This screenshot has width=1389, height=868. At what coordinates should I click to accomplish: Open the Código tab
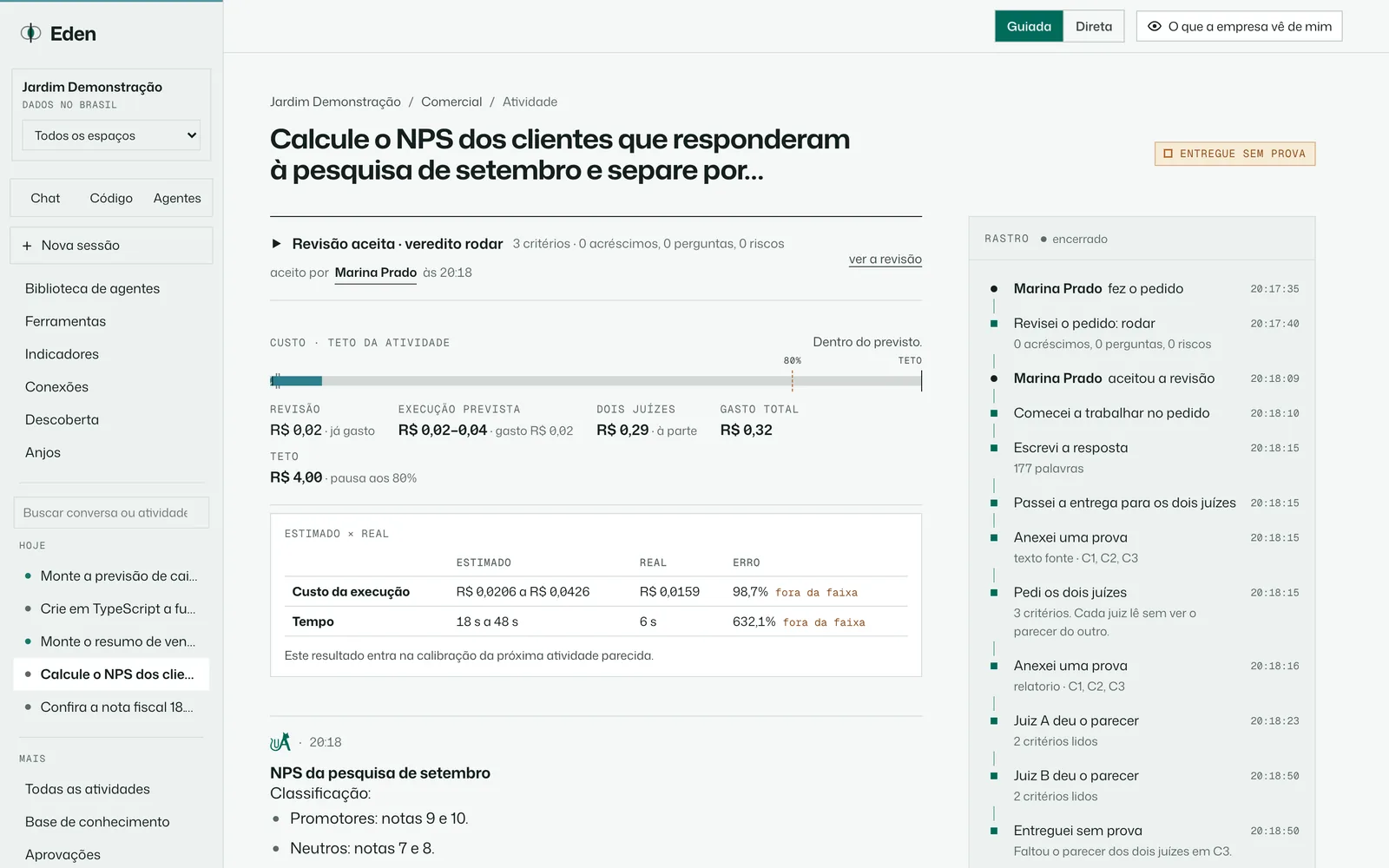111,198
